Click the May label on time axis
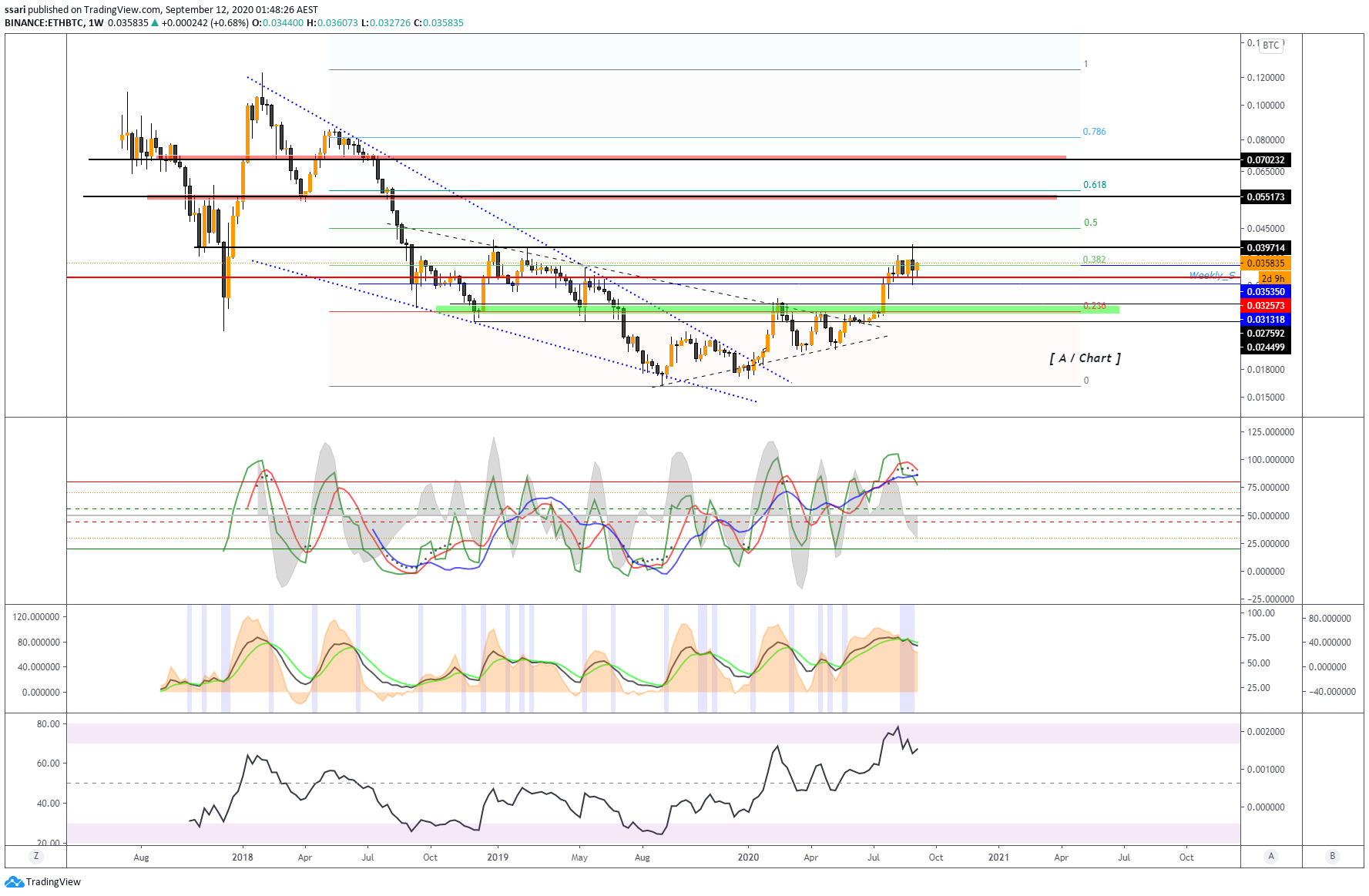1369x896 pixels. click(579, 857)
